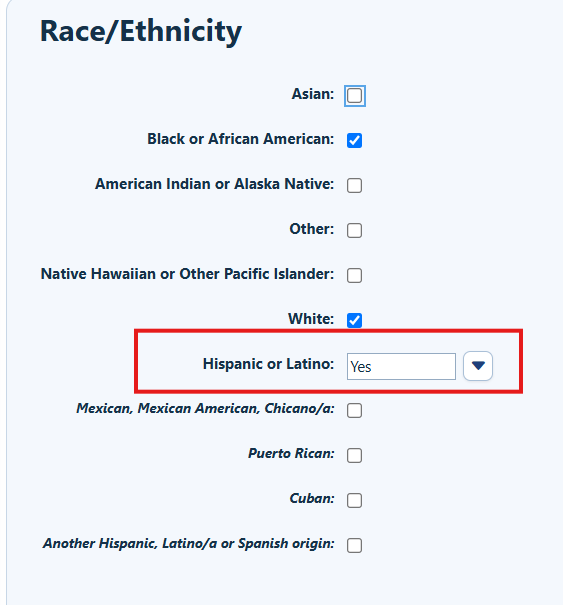Tick the Puerto Rican checkbox
Image resolution: width=563 pixels, height=605 pixels.
(354, 455)
